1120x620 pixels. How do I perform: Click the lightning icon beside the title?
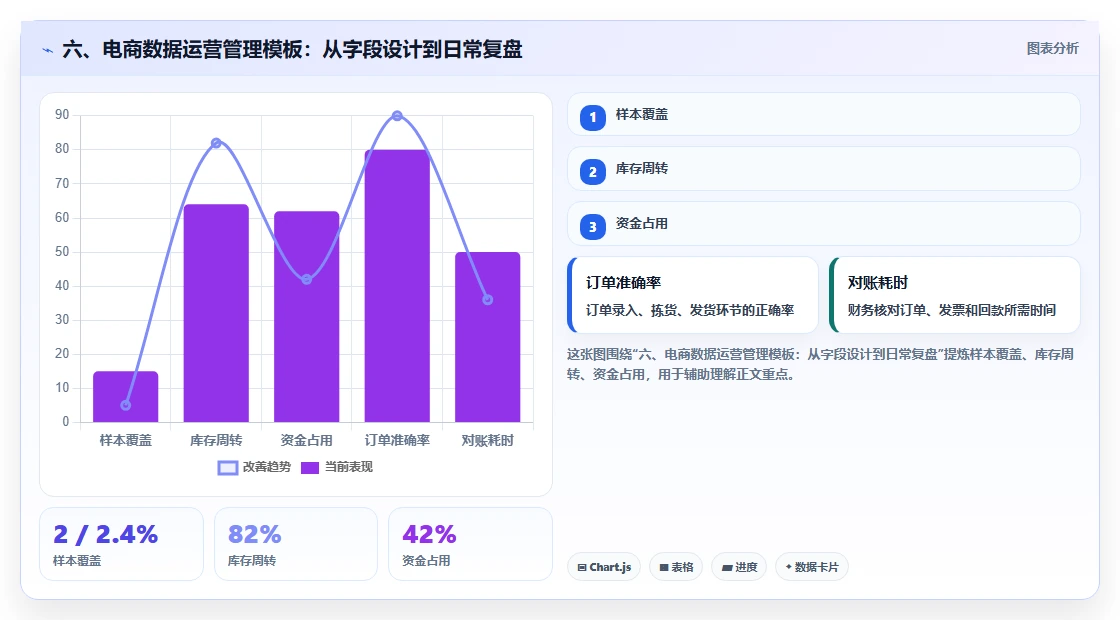(x=48, y=51)
